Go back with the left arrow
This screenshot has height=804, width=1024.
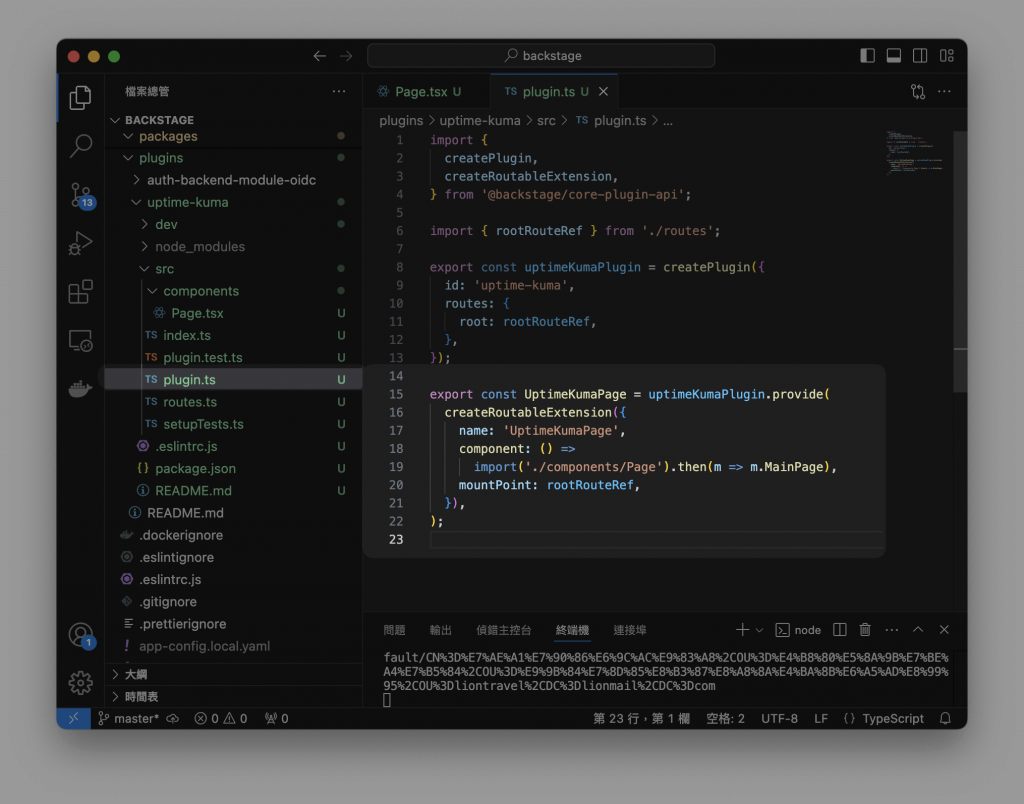(x=319, y=56)
